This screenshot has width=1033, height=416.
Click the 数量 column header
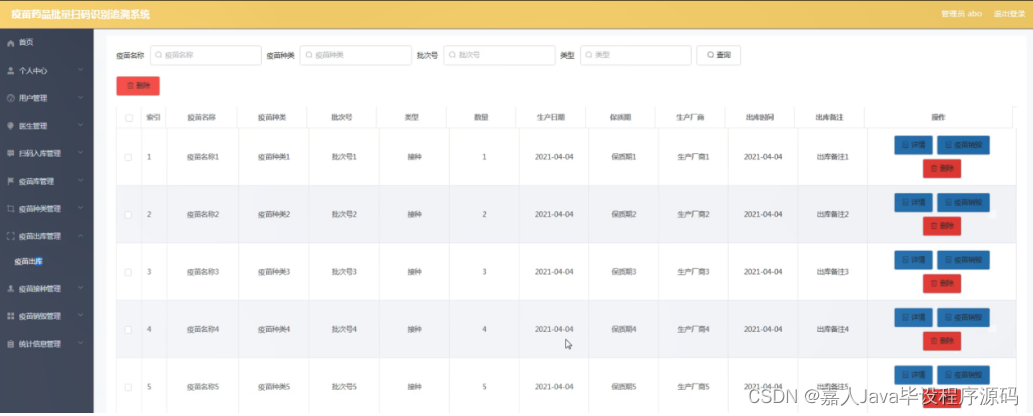point(481,118)
